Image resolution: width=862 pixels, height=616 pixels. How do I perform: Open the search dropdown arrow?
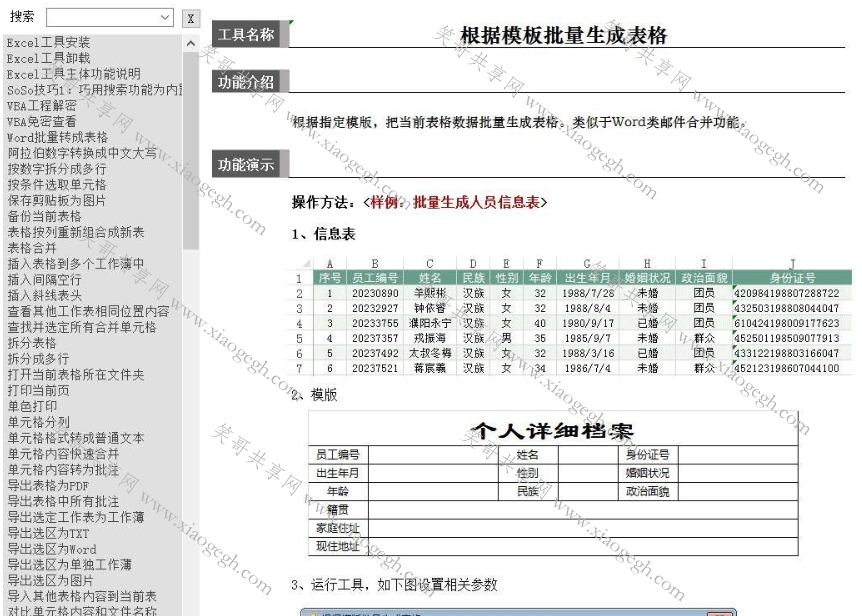[165, 18]
